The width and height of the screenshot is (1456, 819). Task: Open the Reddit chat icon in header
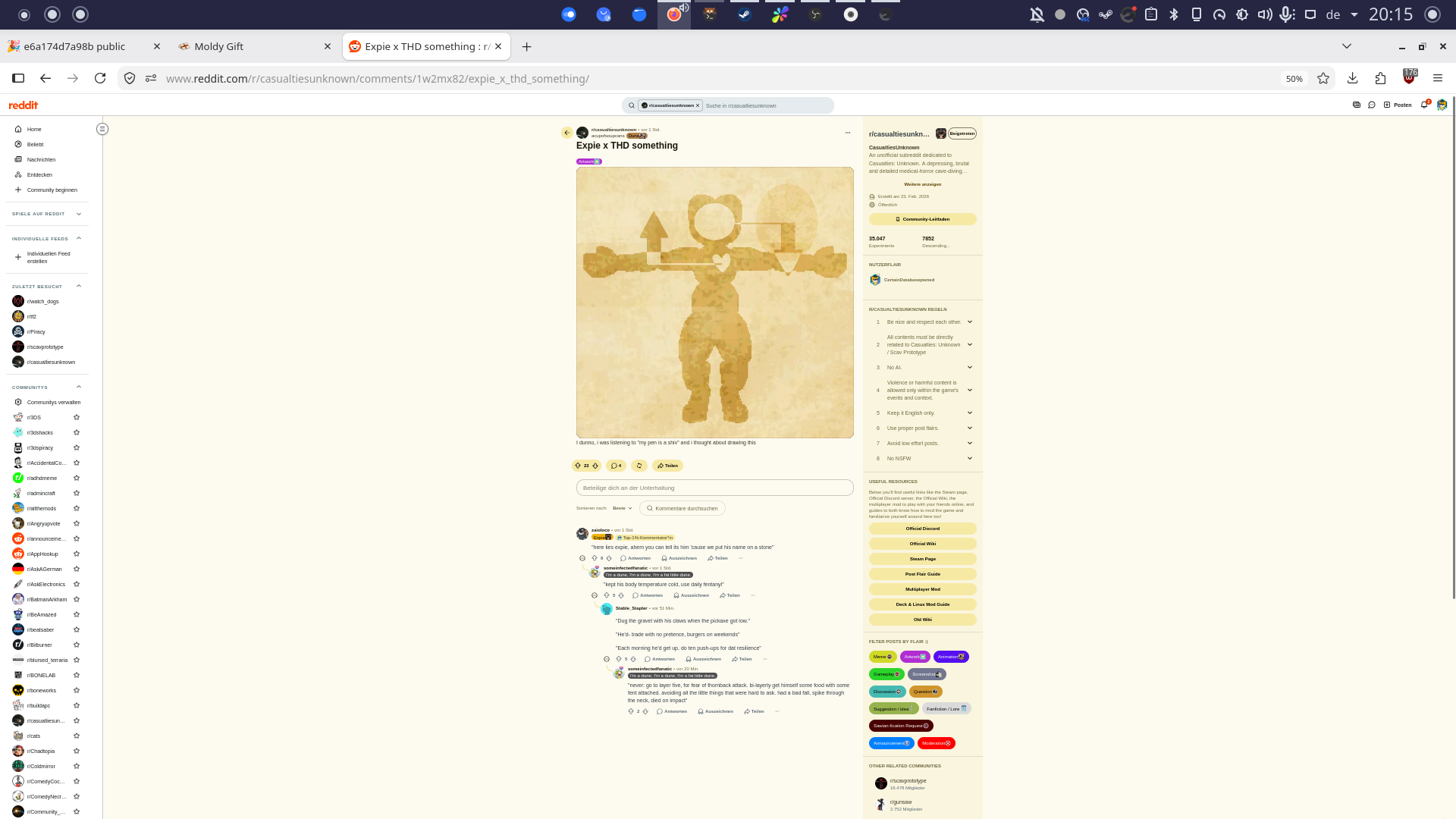[1372, 105]
